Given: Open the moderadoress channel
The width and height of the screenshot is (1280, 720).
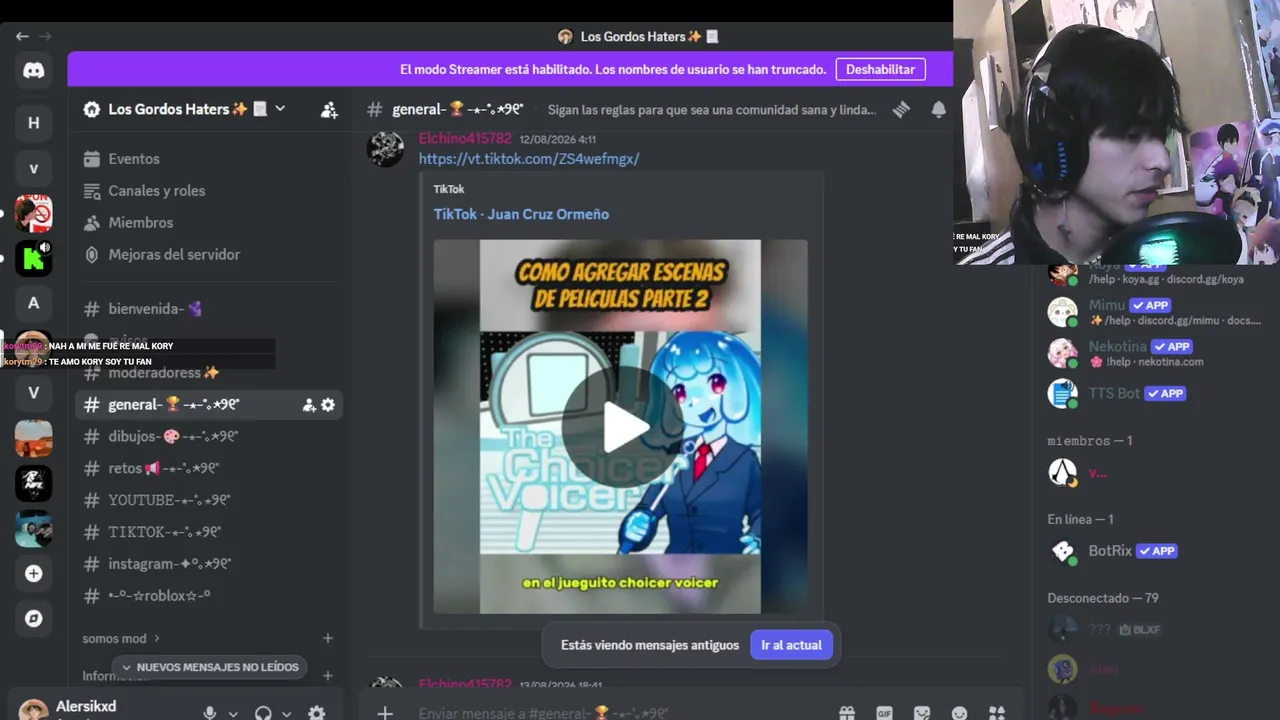Looking at the screenshot, I should click(209, 373).
